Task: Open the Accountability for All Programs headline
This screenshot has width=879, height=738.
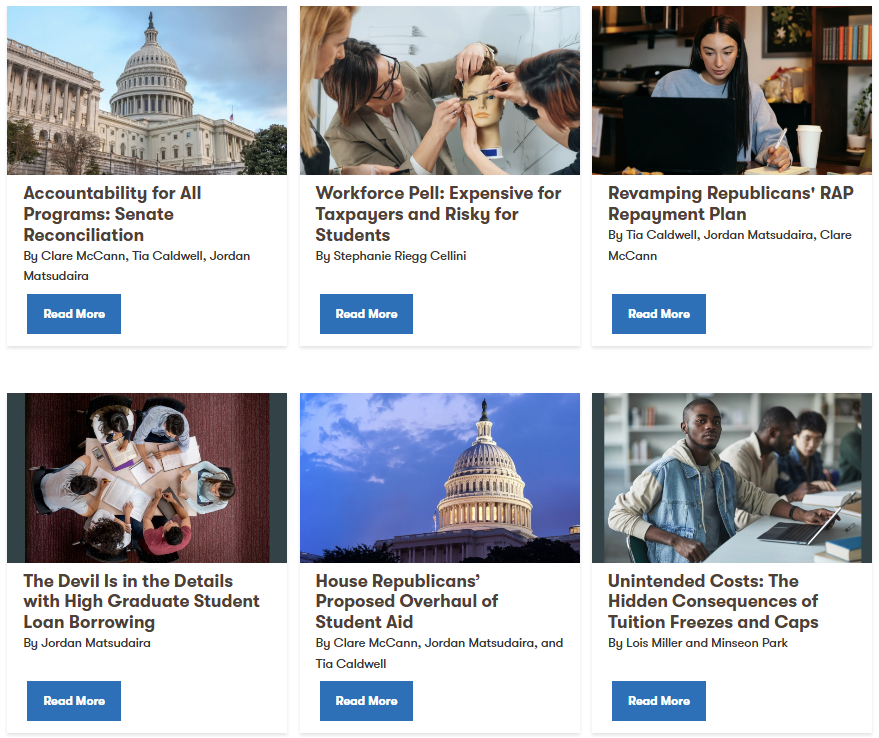Action: [x=112, y=214]
